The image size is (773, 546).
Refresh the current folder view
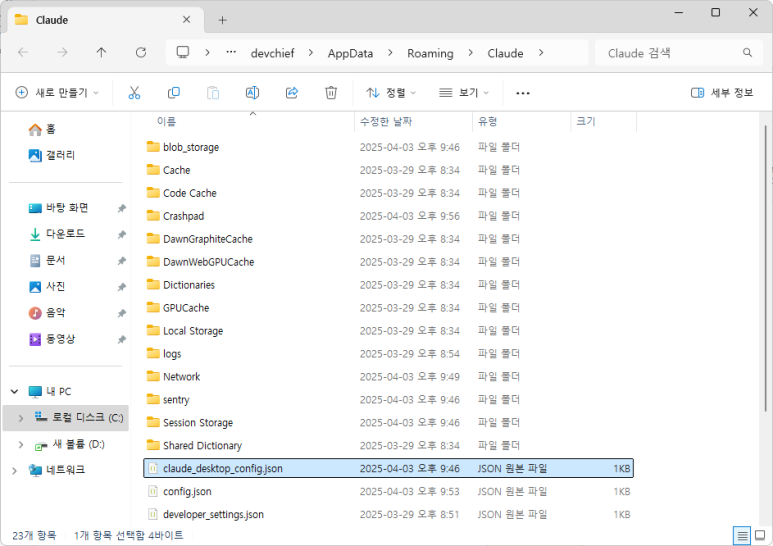[141, 53]
